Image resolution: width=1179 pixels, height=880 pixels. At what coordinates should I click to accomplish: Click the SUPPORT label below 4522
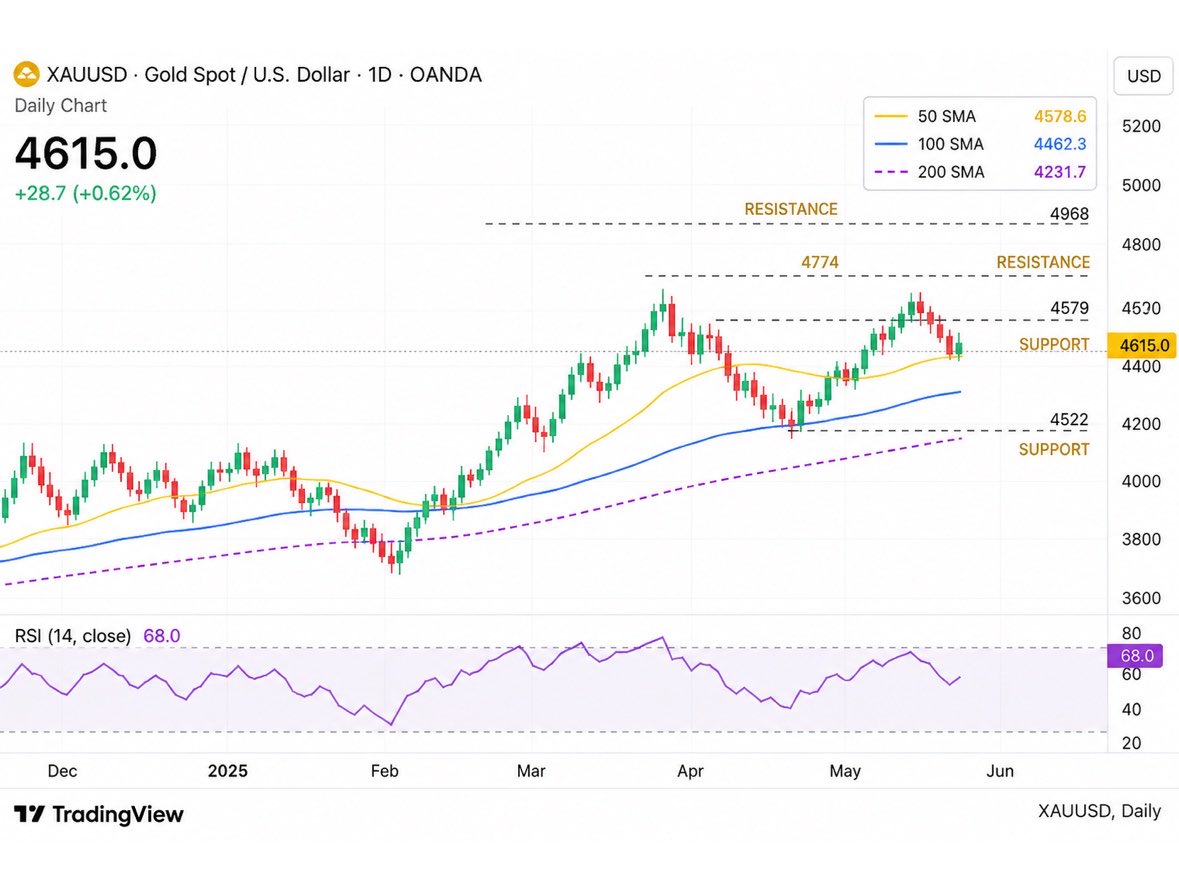tap(1054, 450)
